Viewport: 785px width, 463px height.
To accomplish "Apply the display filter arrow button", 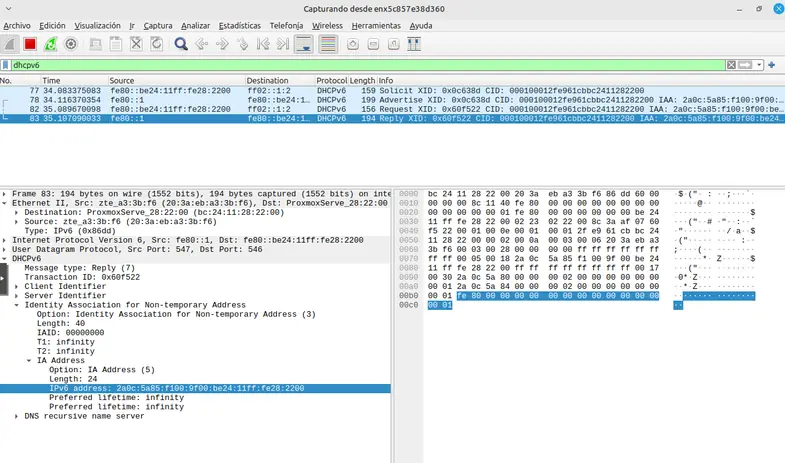I will 745,65.
